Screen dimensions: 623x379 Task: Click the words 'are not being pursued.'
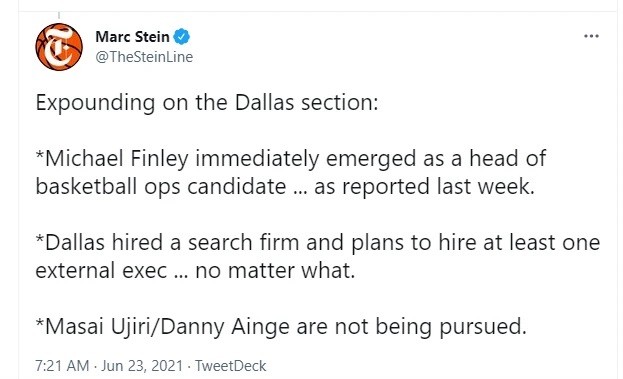coord(412,327)
